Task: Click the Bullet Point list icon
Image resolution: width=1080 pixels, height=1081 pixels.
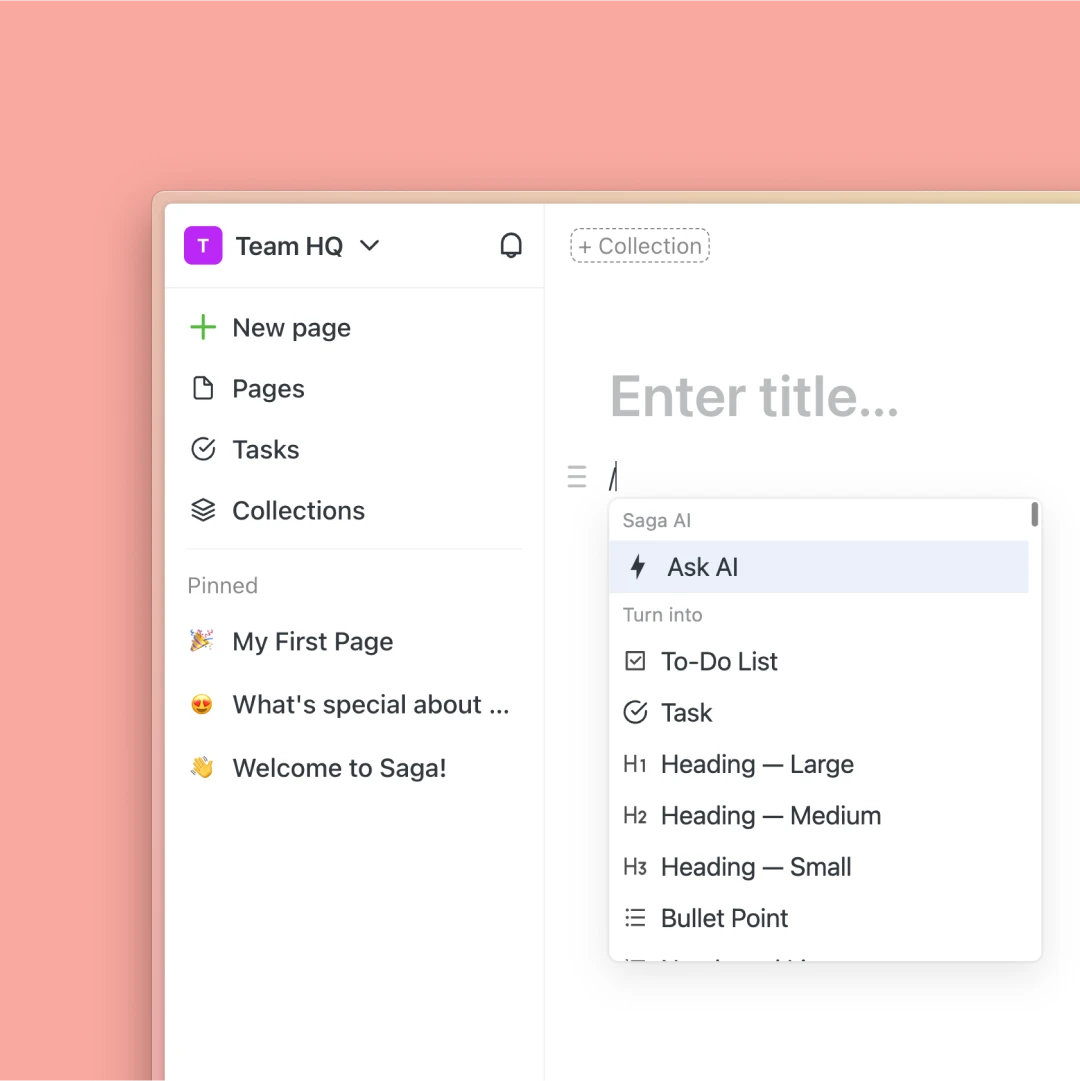Action: point(635,918)
